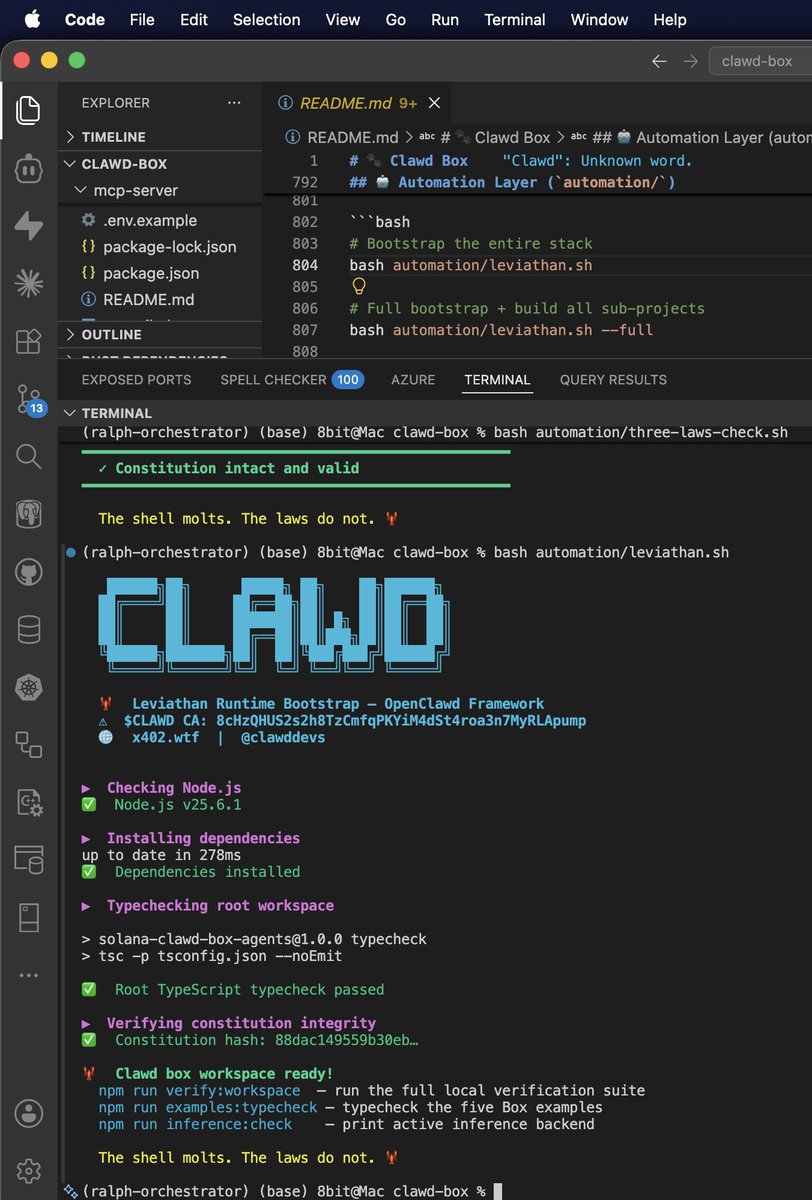Collapse the mcp-server folder
Screen dimensions: 812x1200
click(x=160, y=190)
